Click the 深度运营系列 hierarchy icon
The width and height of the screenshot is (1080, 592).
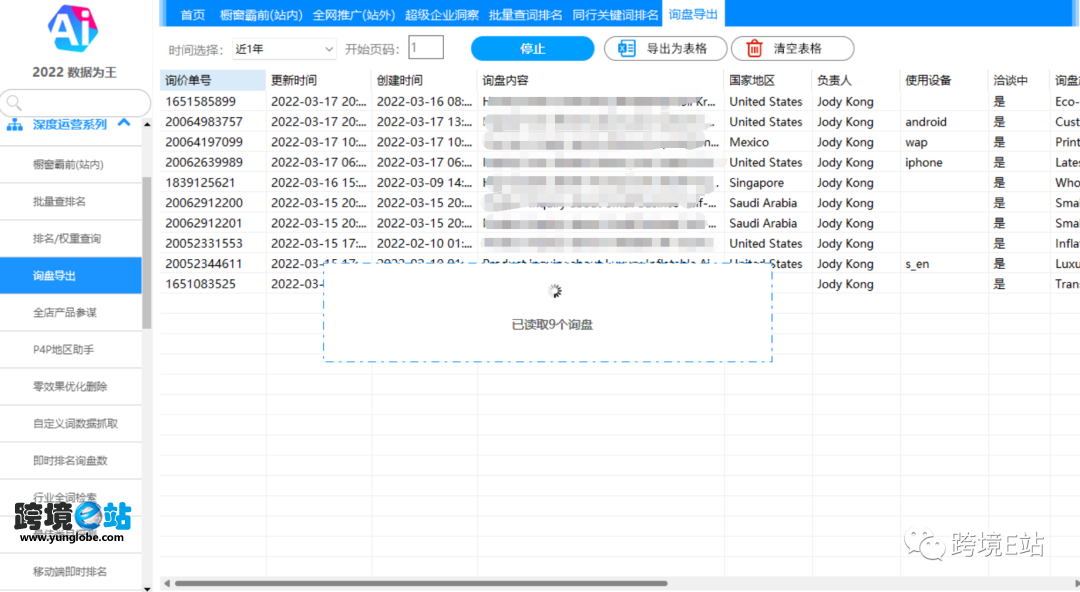pyautogui.click(x=14, y=125)
